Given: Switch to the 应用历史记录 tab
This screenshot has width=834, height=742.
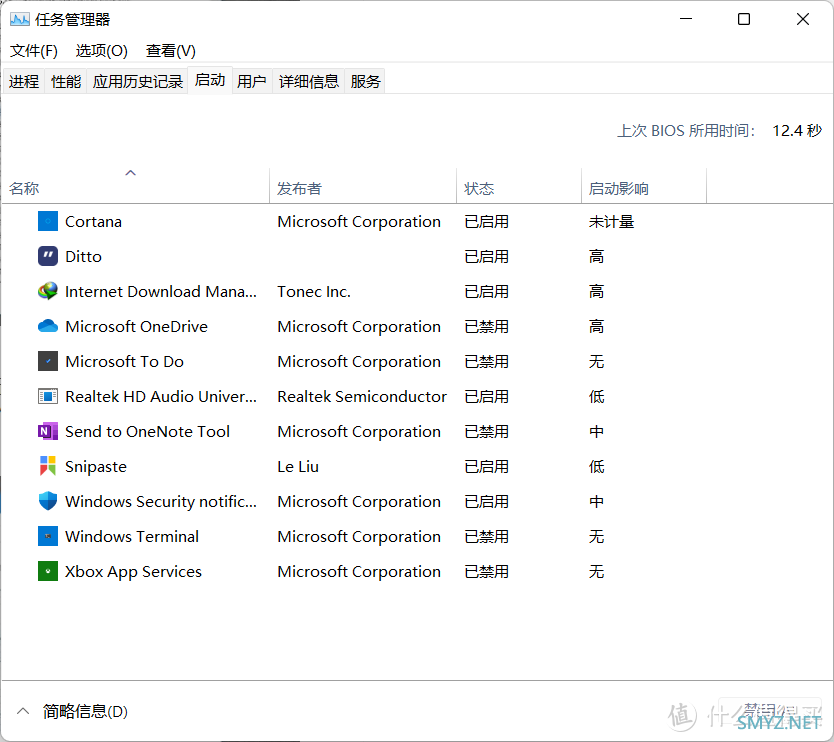Looking at the screenshot, I should click(137, 81).
